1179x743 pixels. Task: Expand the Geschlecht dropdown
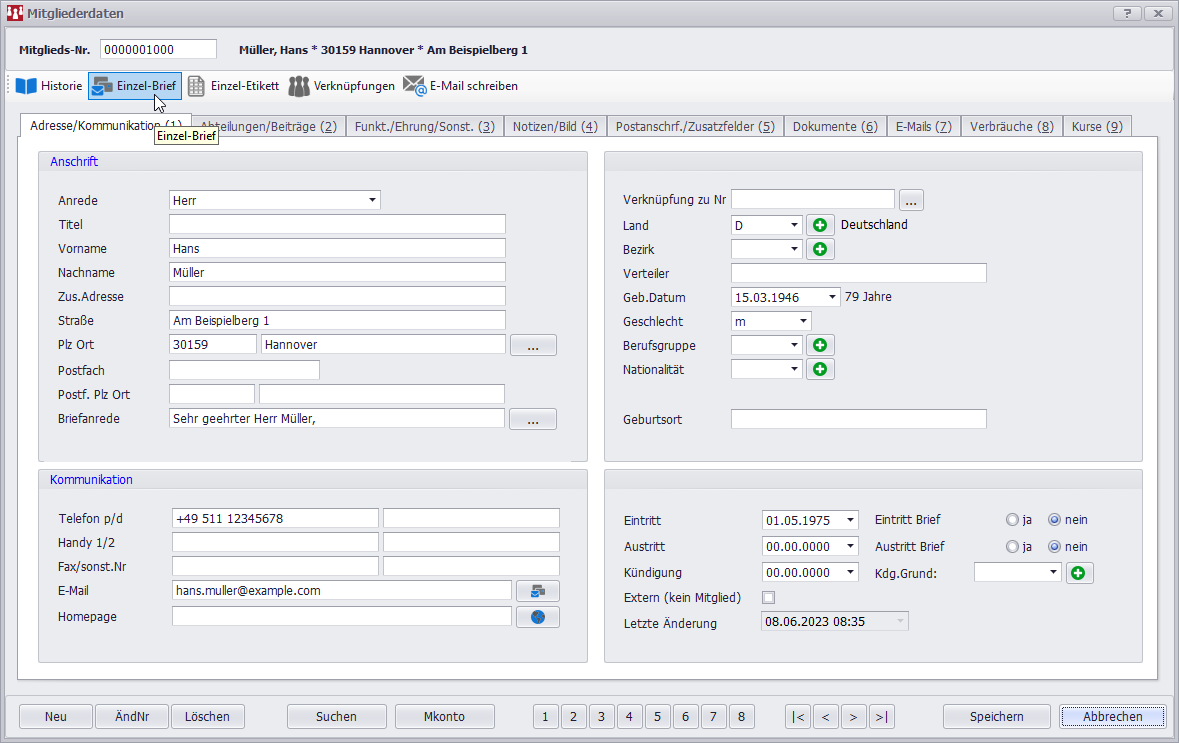pyautogui.click(x=803, y=321)
